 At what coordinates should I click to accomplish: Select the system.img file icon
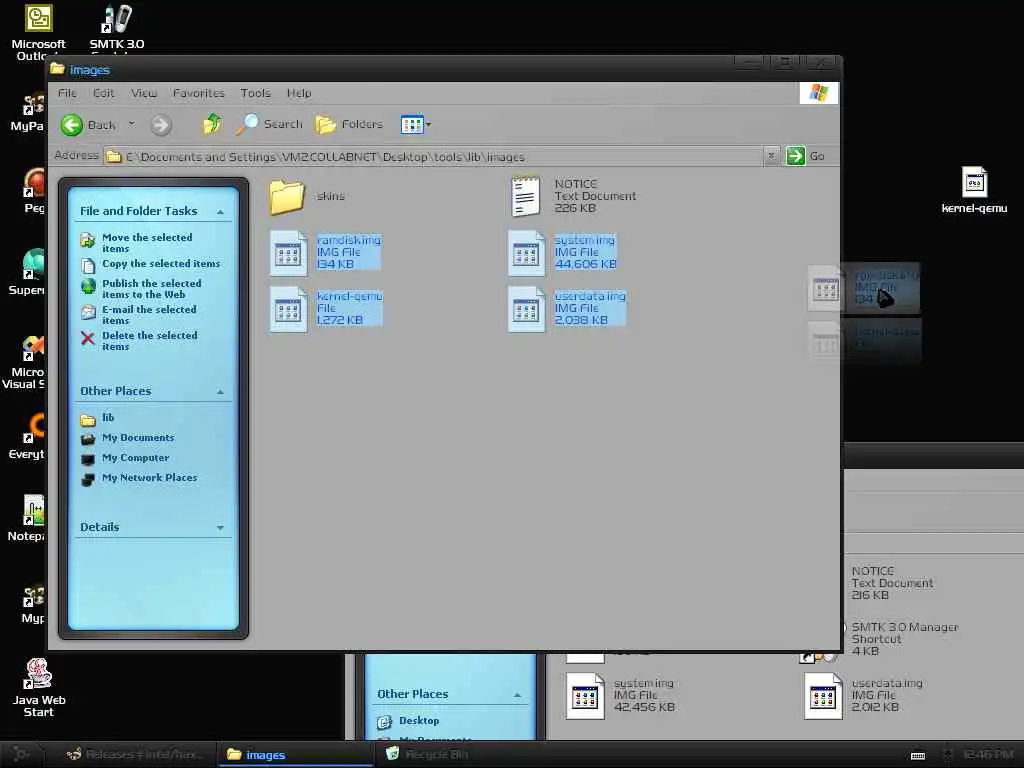526,253
